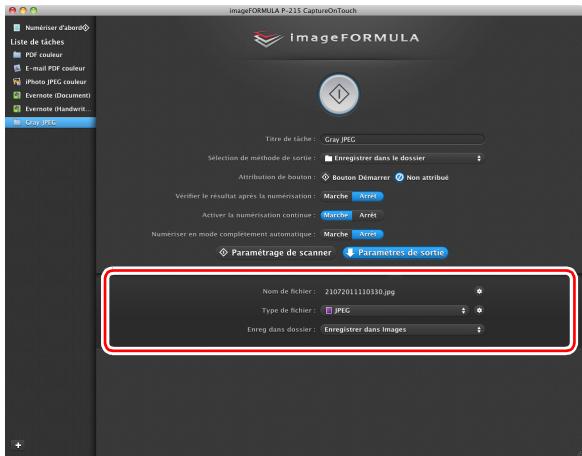Image resolution: width=582 pixels, height=456 pixels.
Task: Click the Titre de tâche text field
Action: [x=402, y=140]
